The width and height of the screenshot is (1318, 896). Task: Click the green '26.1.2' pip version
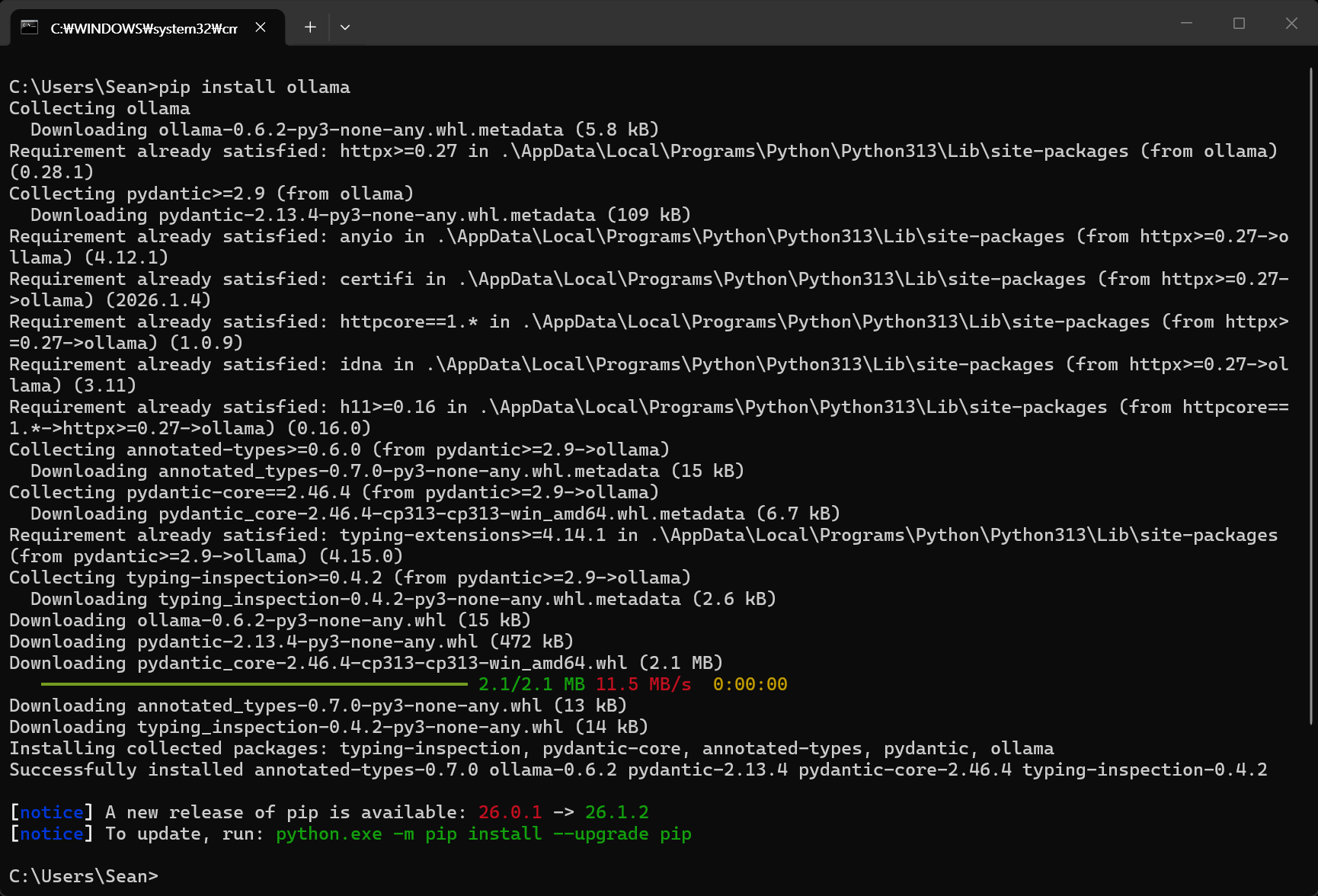pos(617,812)
